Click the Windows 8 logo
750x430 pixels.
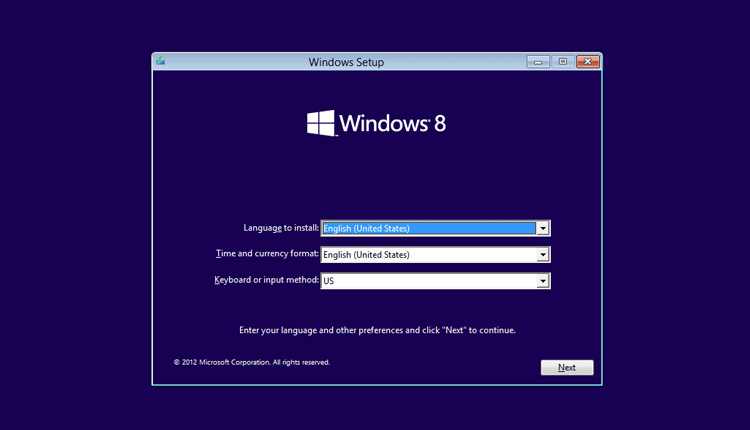[376, 123]
